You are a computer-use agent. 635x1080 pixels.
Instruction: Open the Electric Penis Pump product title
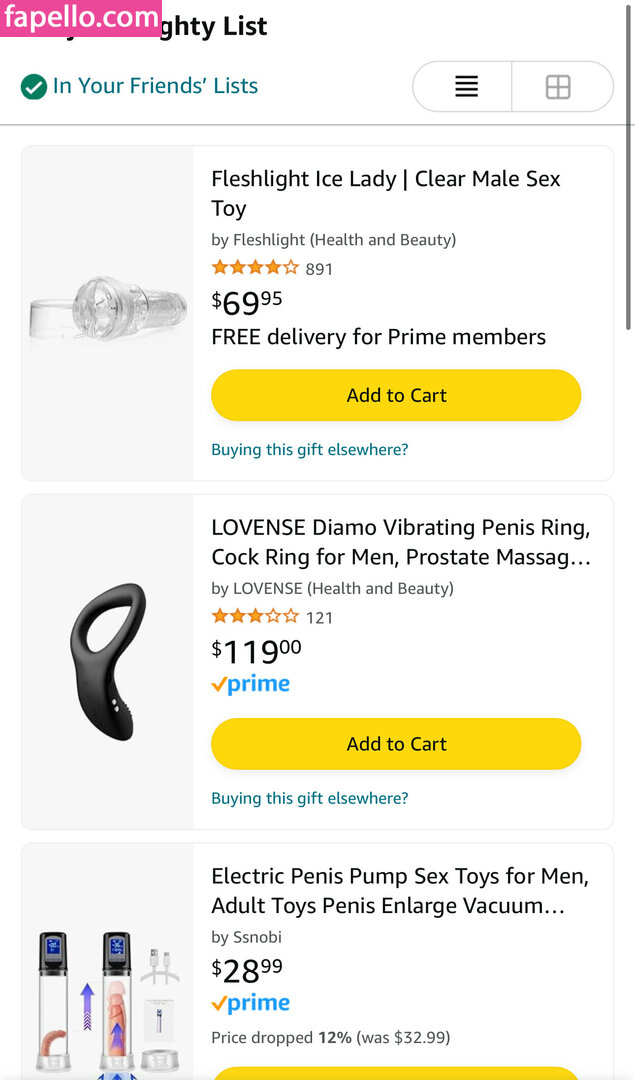click(400, 891)
